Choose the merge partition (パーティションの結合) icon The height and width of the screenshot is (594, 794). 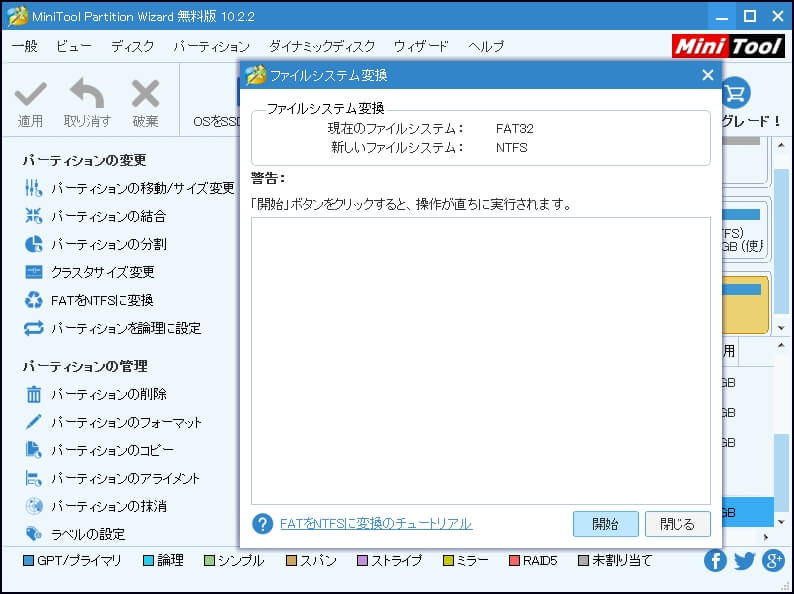33,216
